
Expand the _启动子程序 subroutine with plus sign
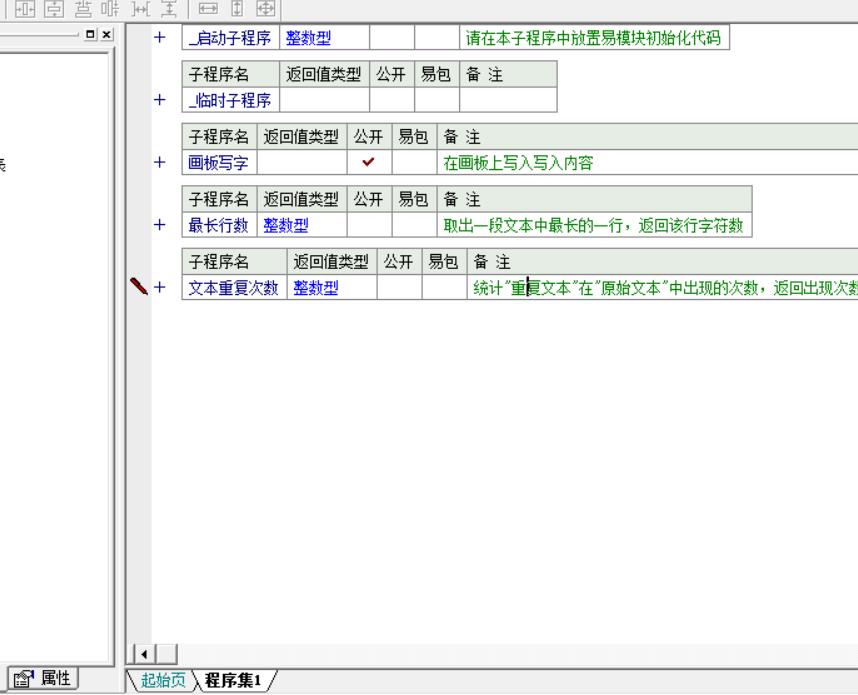[x=158, y=38]
